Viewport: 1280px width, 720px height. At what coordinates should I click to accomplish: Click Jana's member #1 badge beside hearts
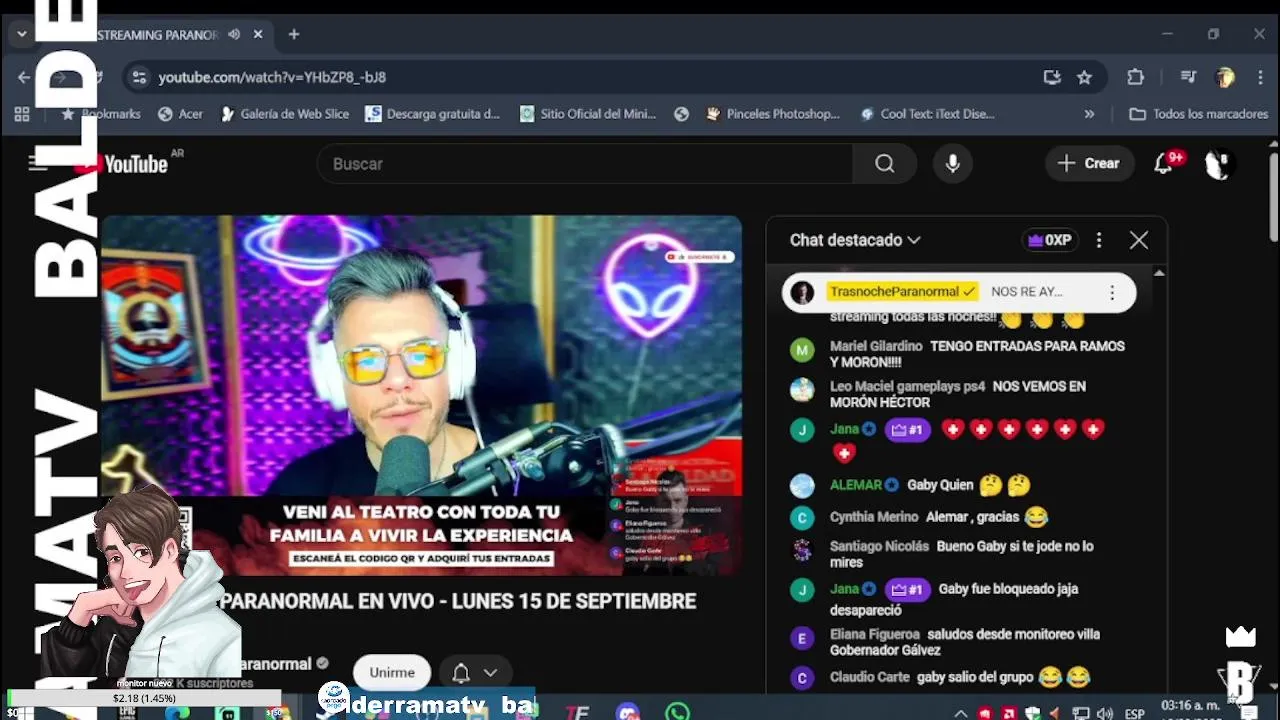[907, 429]
